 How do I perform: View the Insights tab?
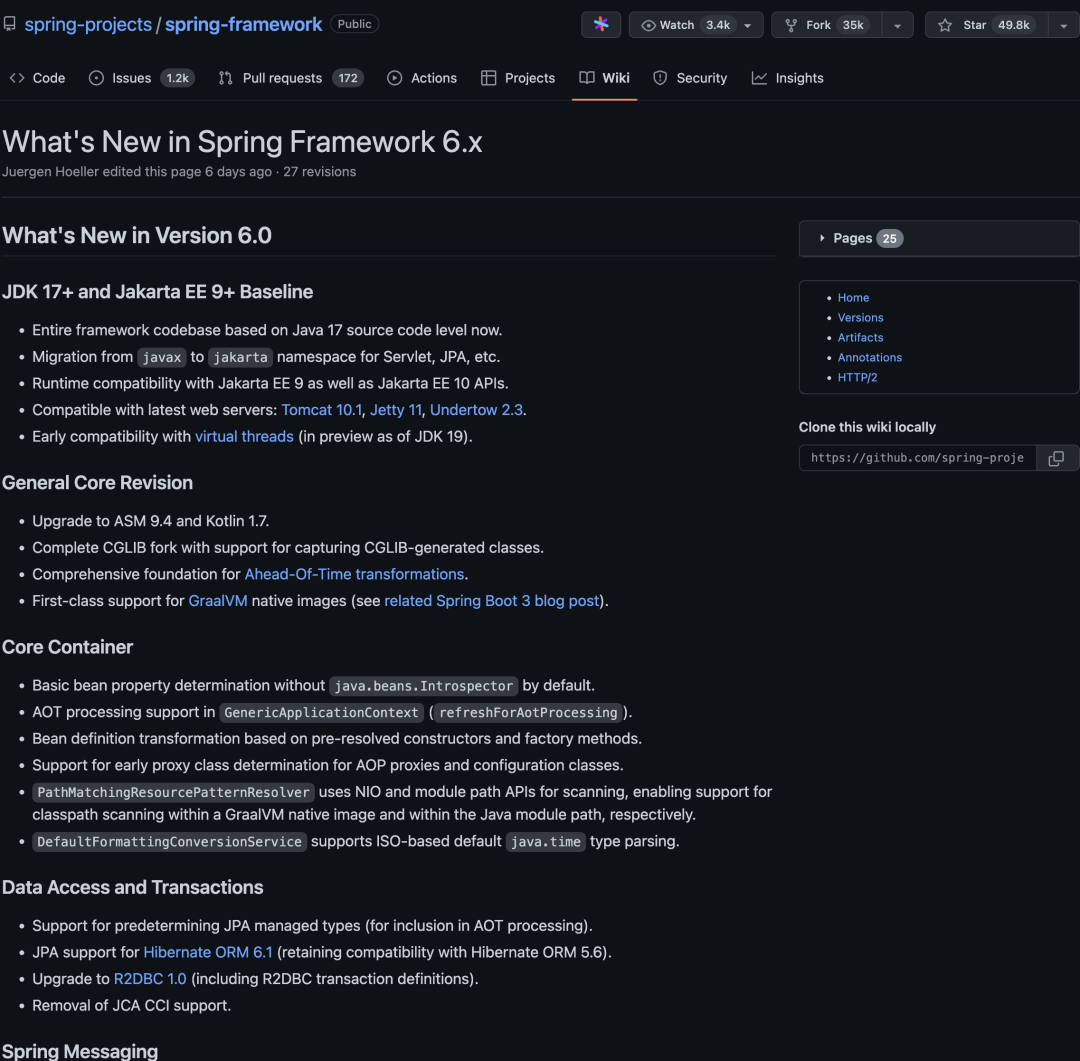tap(787, 78)
